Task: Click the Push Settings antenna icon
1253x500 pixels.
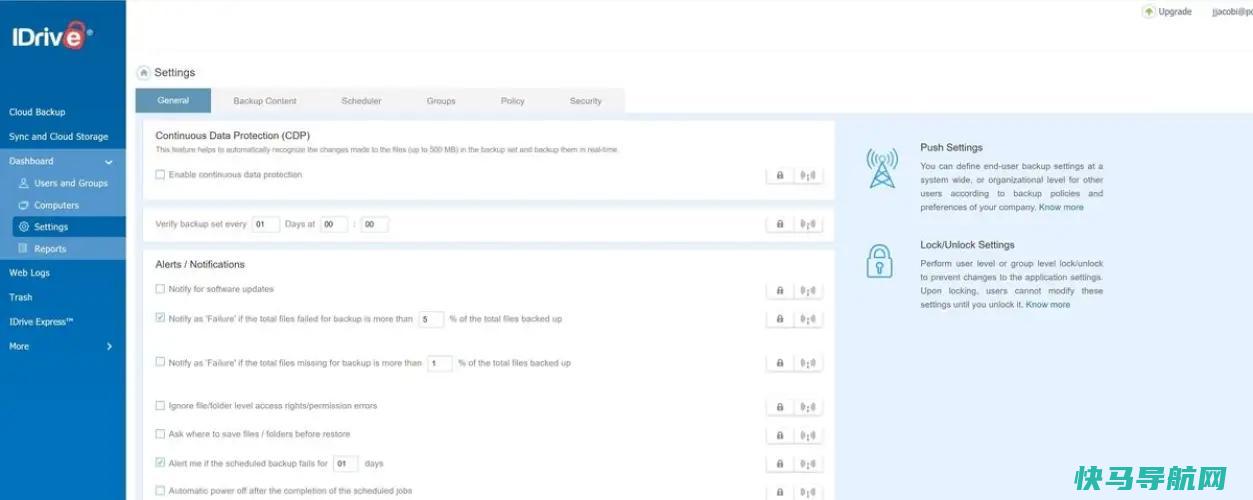Action: 882,168
